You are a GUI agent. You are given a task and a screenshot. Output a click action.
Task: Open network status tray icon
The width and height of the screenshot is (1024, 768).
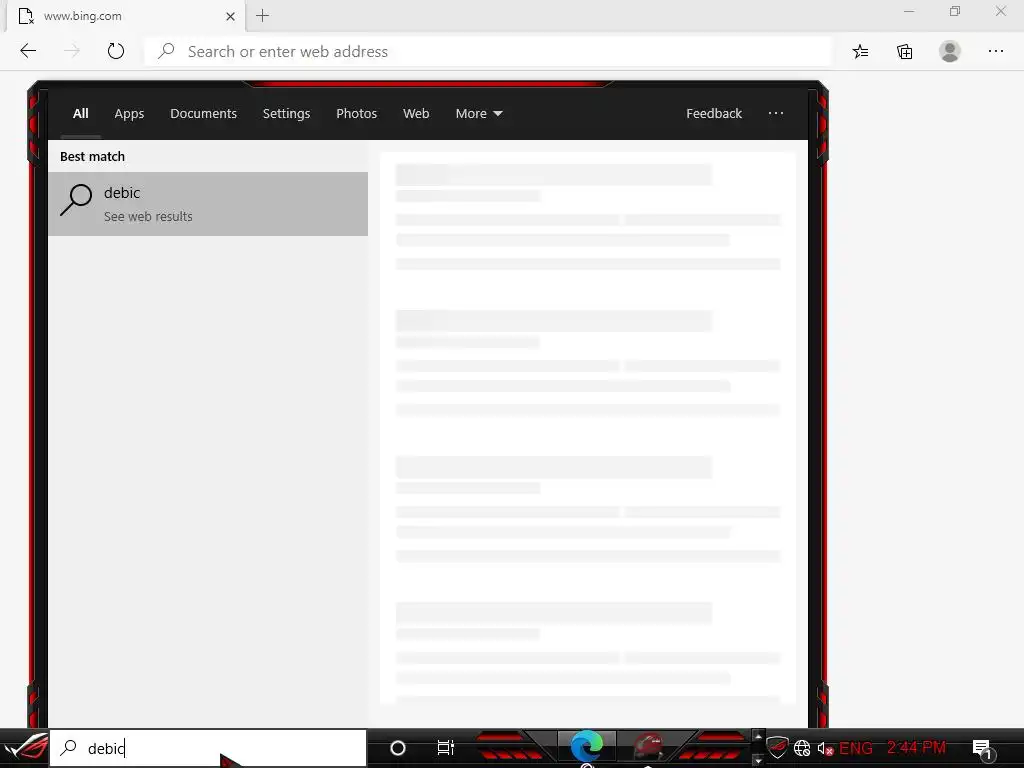tap(802, 748)
